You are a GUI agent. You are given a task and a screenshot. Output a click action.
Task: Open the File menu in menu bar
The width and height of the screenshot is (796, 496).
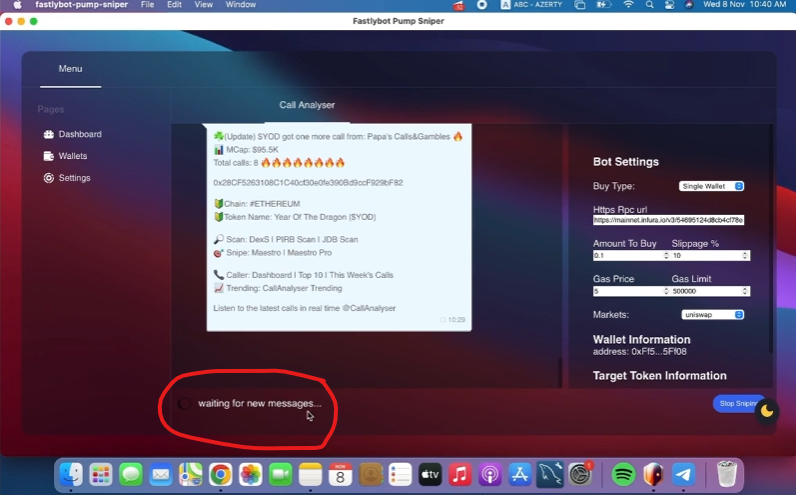coord(148,5)
